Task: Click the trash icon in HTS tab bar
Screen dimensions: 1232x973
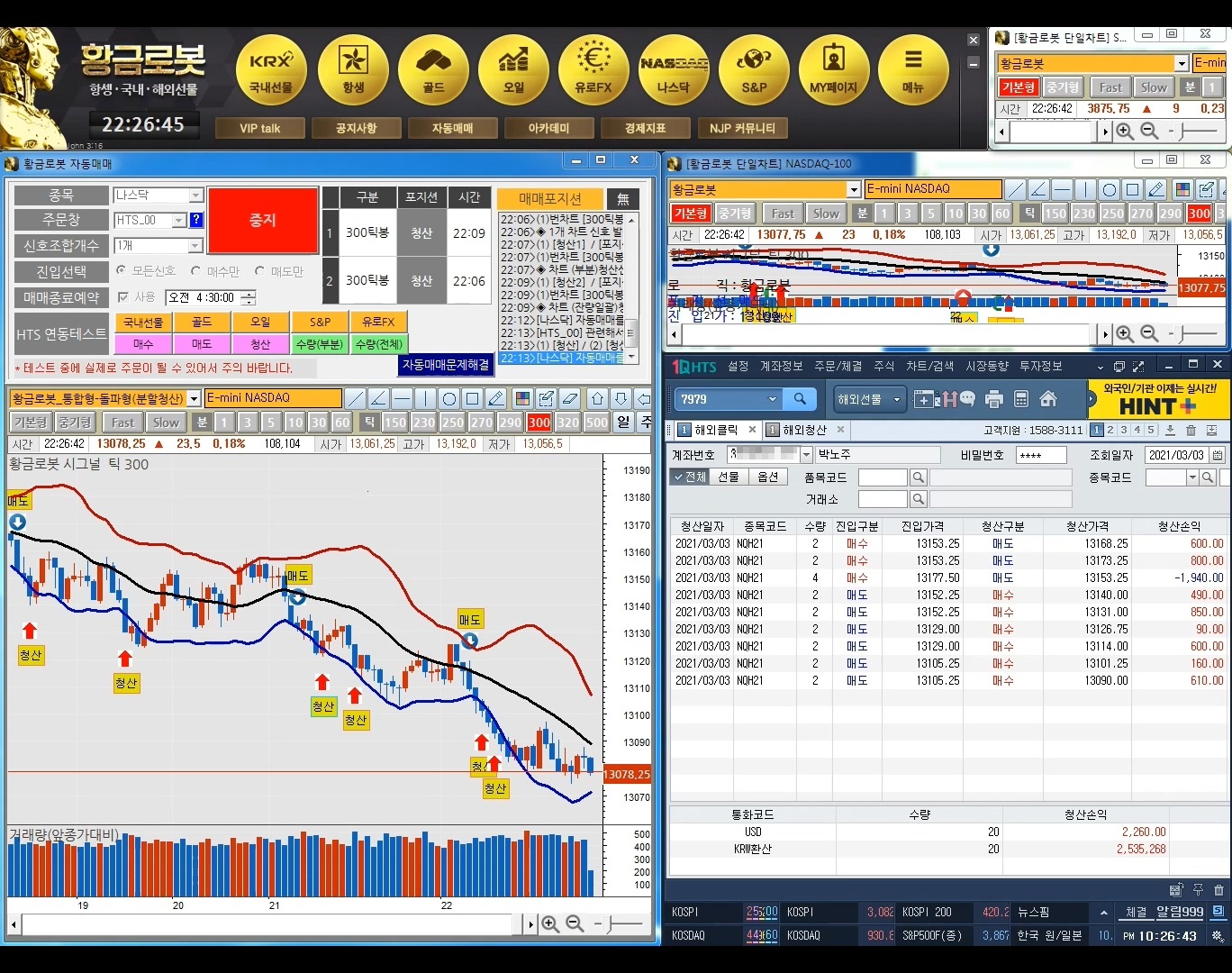Action: click(x=1191, y=431)
